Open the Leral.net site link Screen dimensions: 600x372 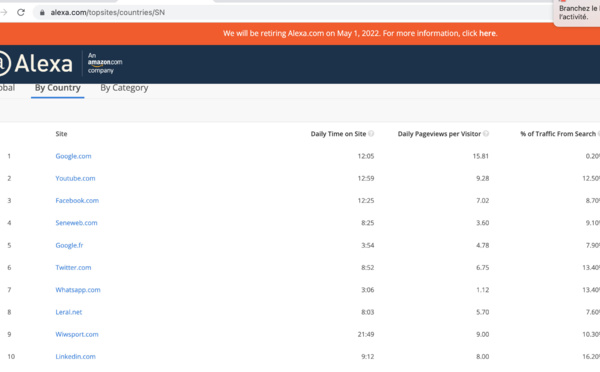(68, 312)
